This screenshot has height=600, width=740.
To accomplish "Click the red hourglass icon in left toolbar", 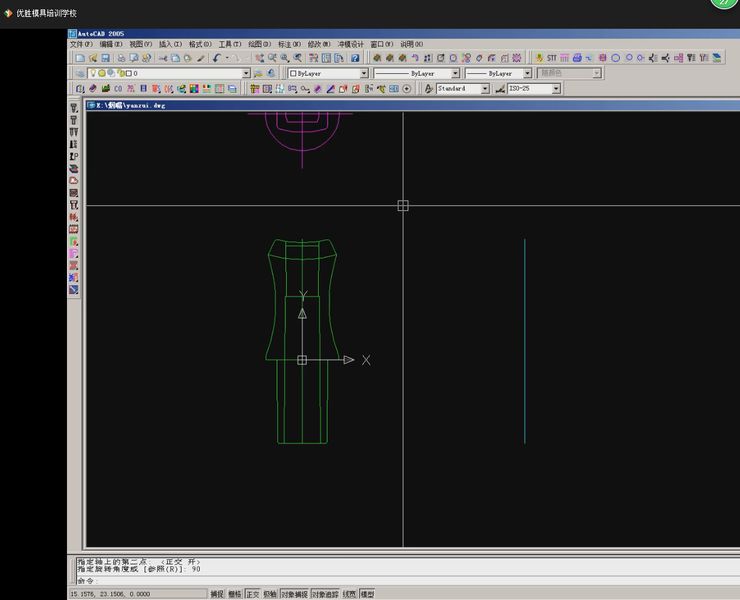I will (74, 265).
